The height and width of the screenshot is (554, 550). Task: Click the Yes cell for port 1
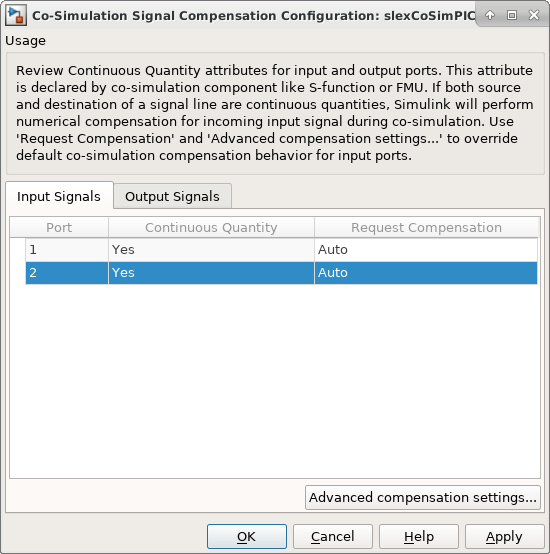tap(211, 250)
